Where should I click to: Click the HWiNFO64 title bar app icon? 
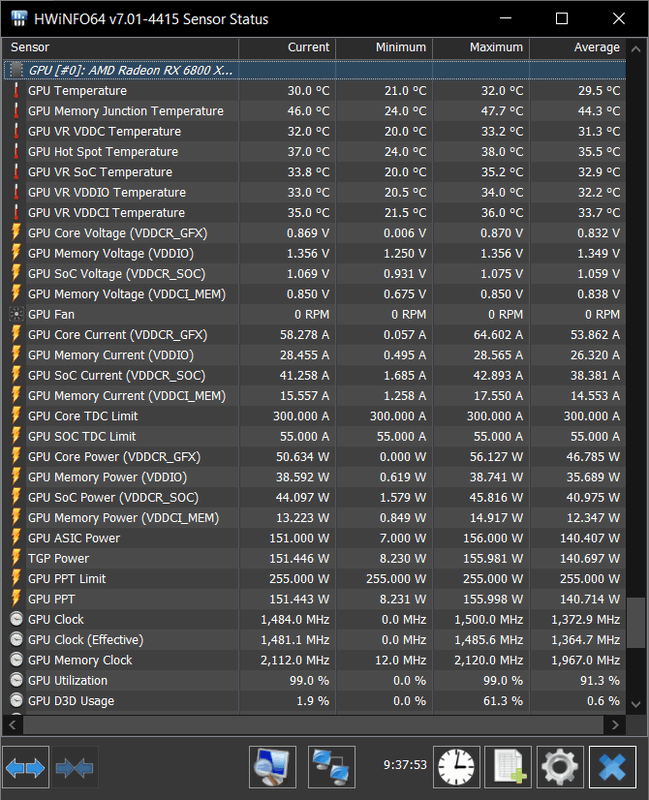point(19,18)
